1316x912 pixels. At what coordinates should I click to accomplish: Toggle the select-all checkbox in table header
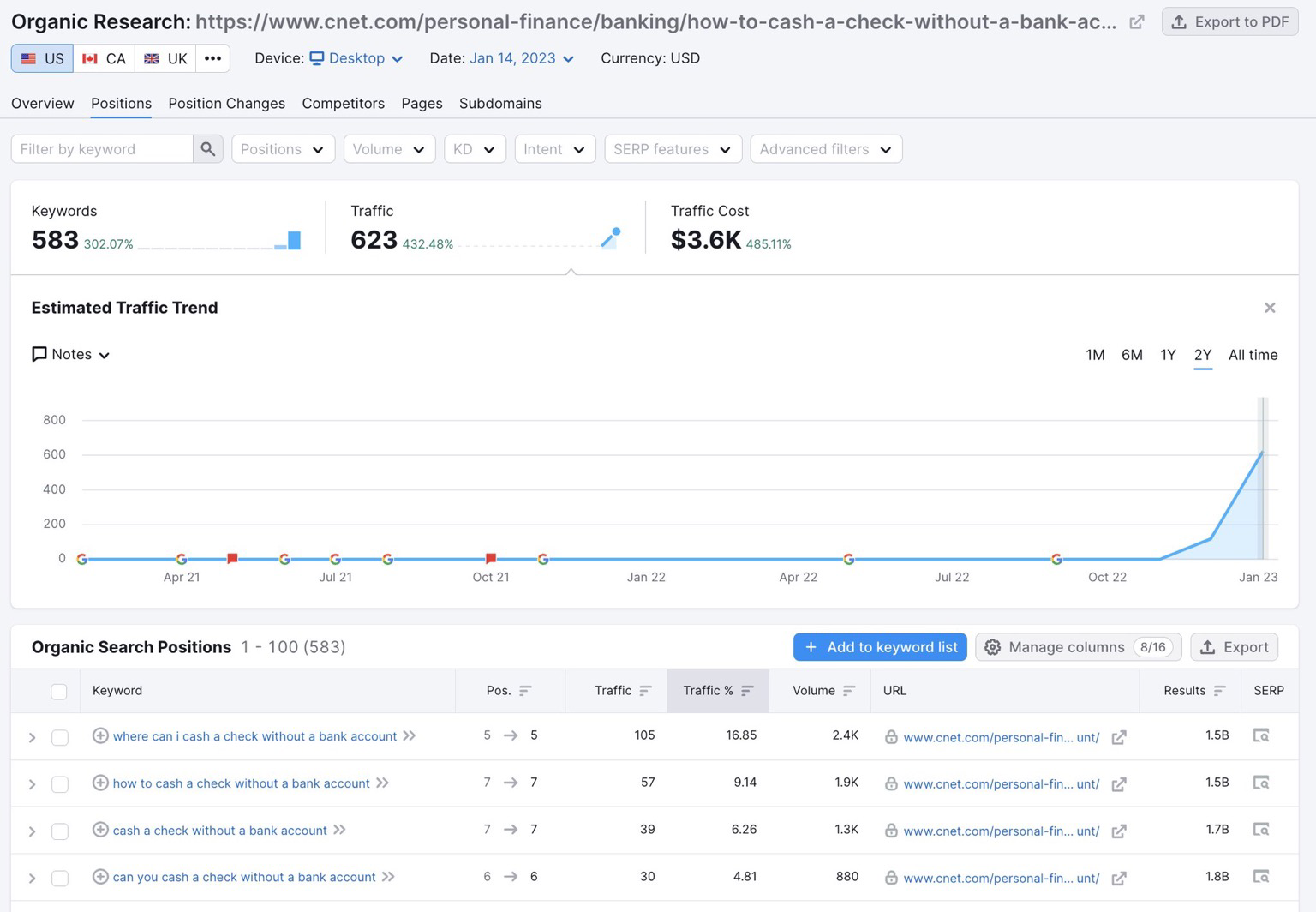pos(59,692)
